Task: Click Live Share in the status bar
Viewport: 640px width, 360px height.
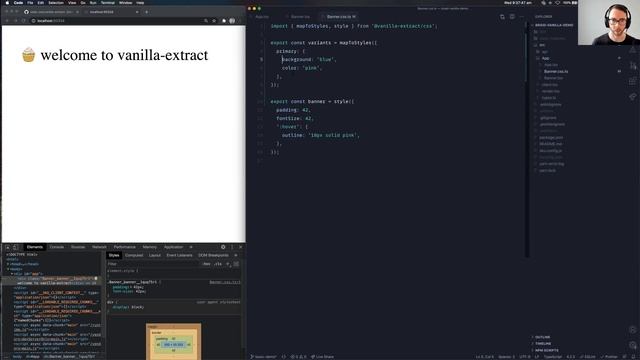Action: tap(322, 357)
